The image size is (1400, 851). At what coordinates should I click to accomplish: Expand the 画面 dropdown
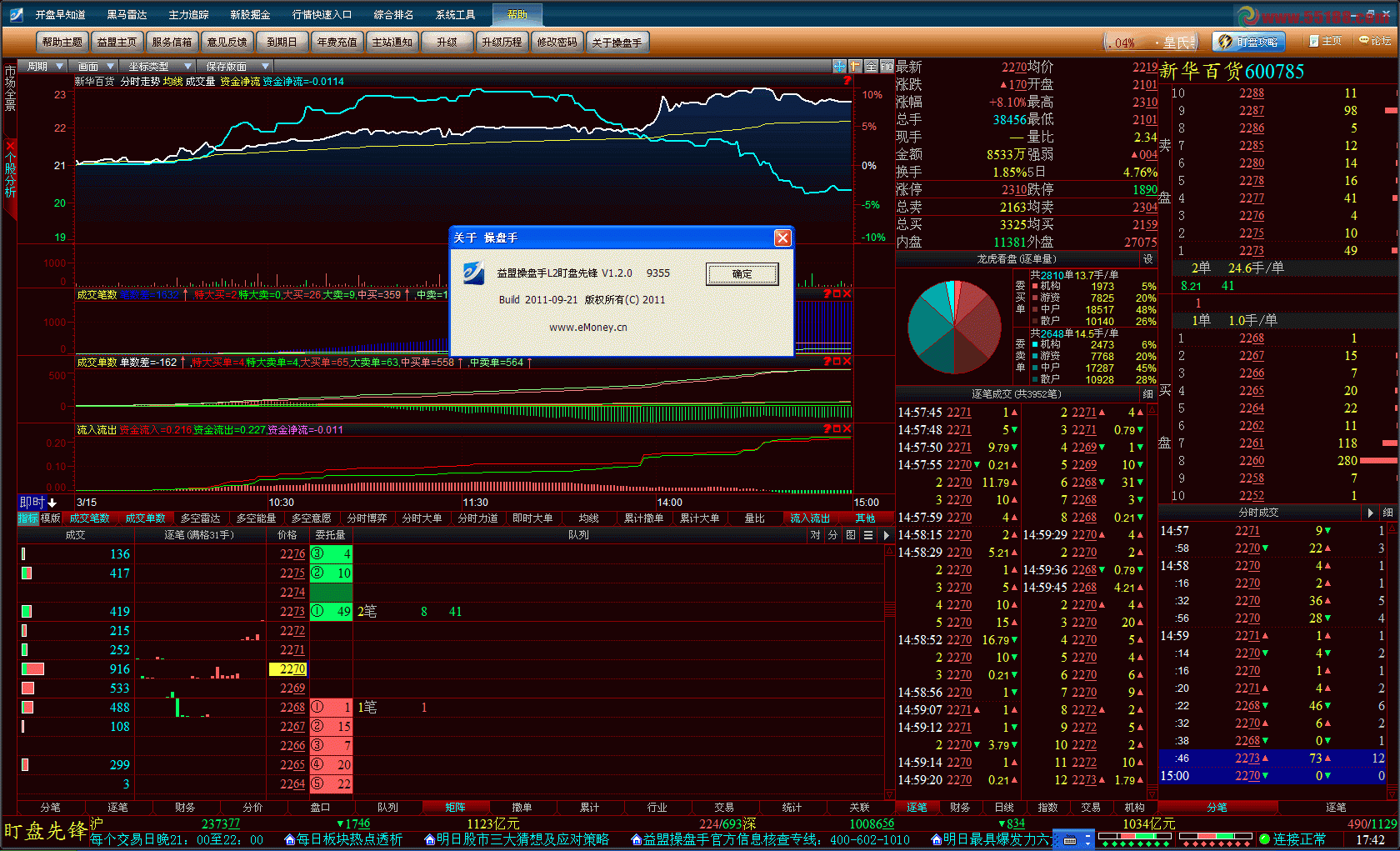pyautogui.click(x=95, y=66)
